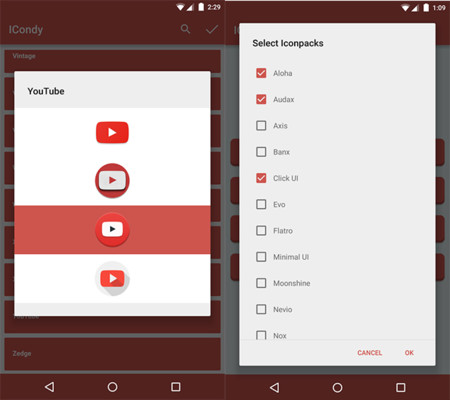The height and width of the screenshot is (400, 450).
Task: Enable the Nevio iconpack checkbox
Action: [x=261, y=309]
